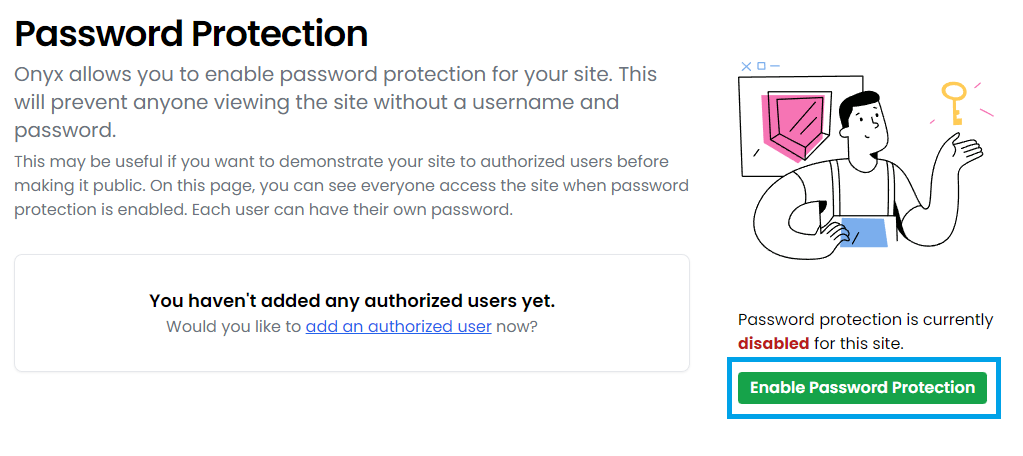The height and width of the screenshot is (456, 1023).
Task: Click the yellow key icon in the illustration
Action: 953,103
